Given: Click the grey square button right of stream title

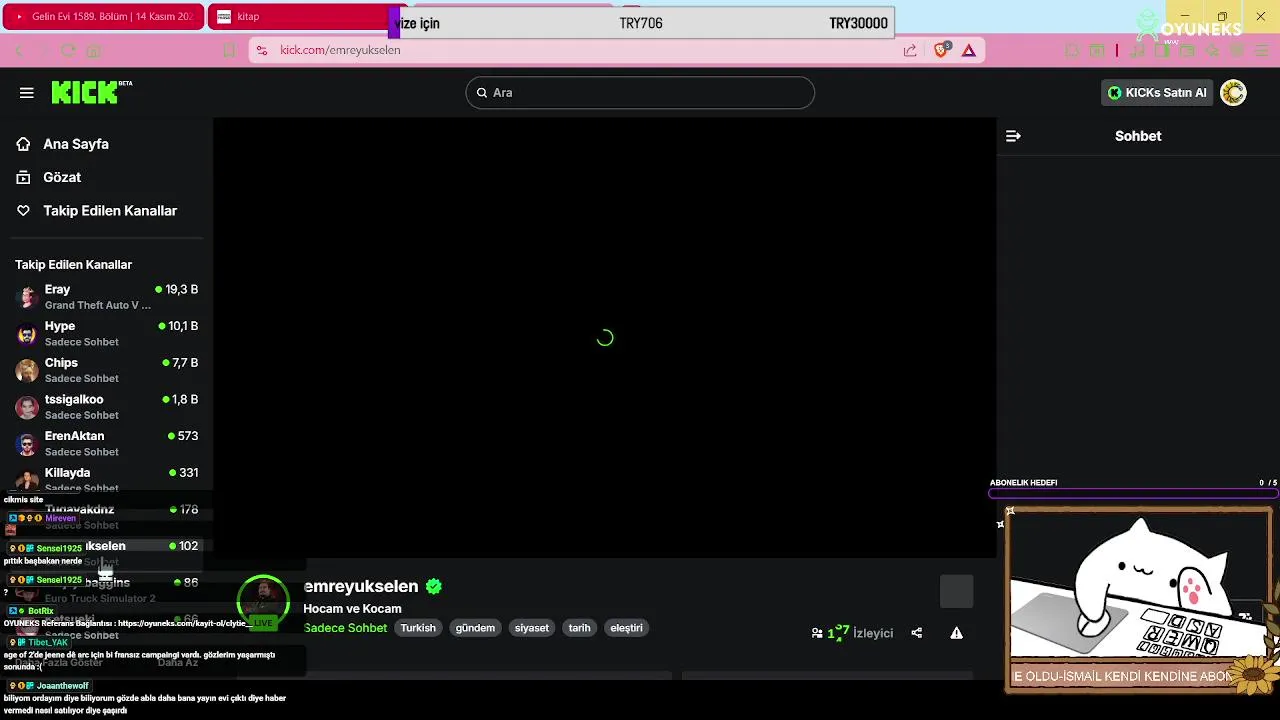Looking at the screenshot, I should tap(956, 591).
